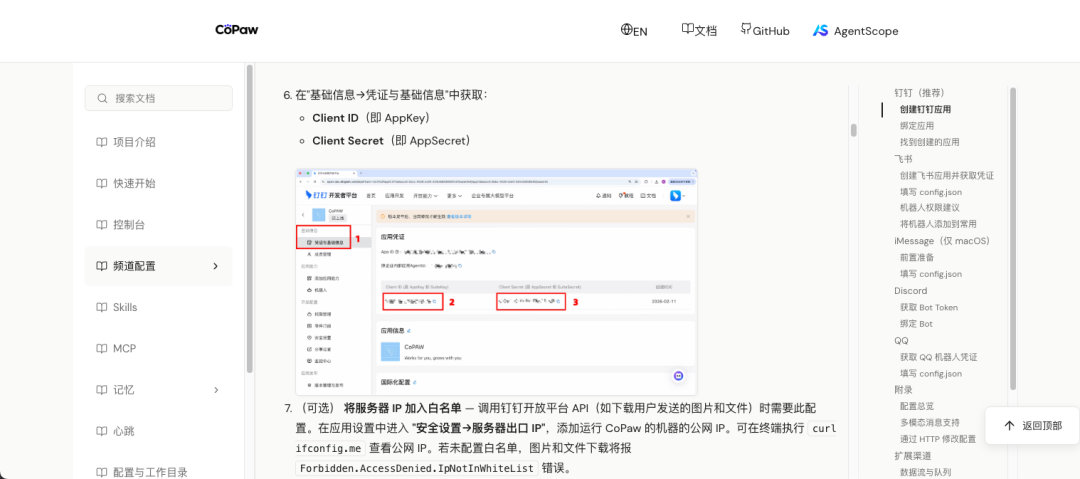Jump to 钉钉（推荐） in table of contents

(919, 92)
